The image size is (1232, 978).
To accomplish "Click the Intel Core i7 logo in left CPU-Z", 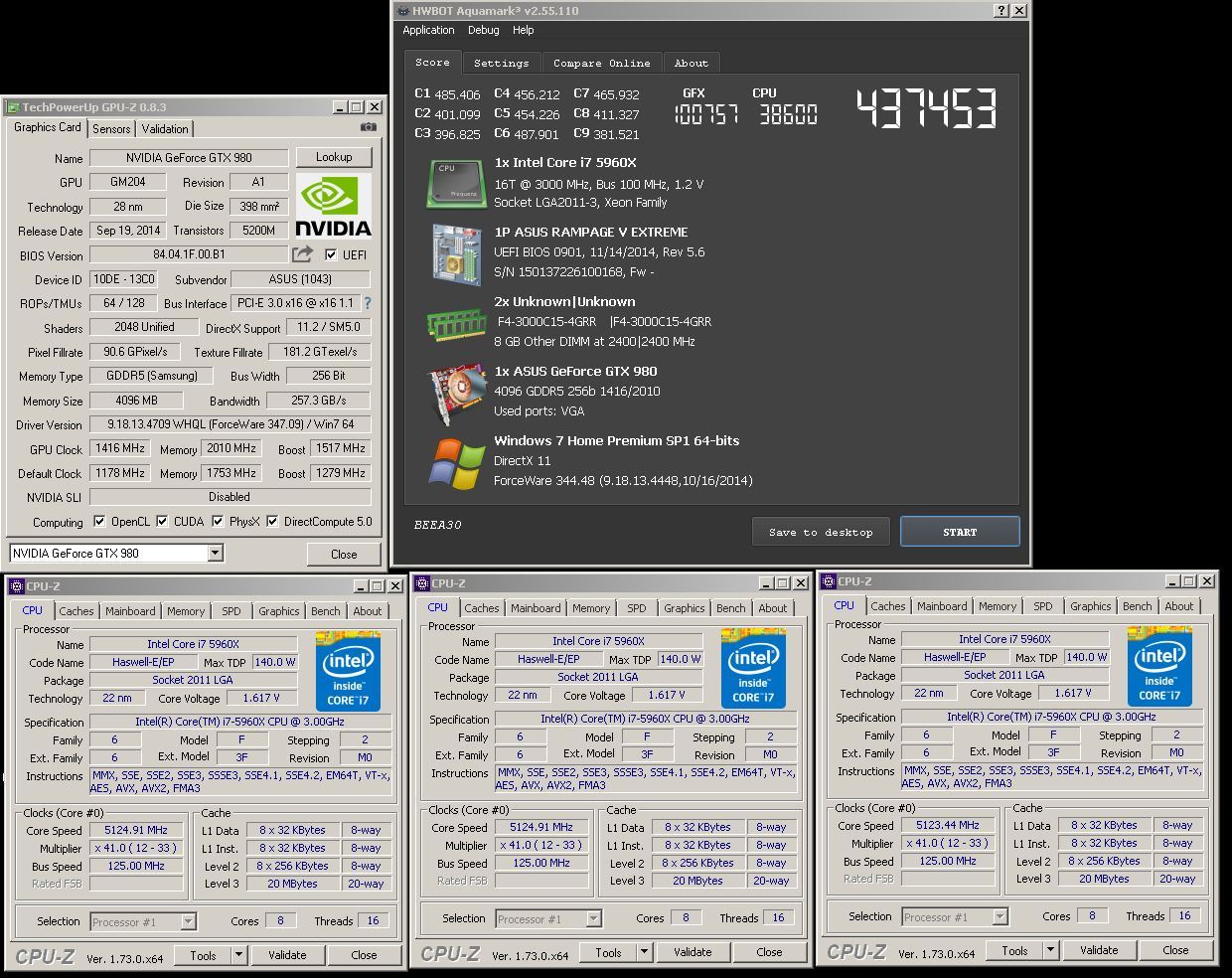I will (x=349, y=670).
